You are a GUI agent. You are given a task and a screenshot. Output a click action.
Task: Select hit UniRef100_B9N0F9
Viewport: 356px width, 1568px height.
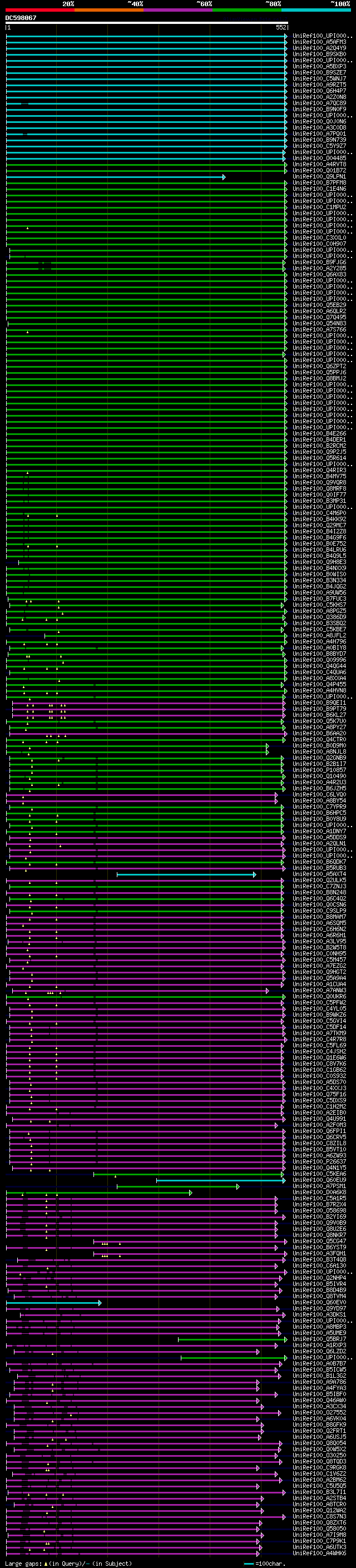click(x=319, y=110)
